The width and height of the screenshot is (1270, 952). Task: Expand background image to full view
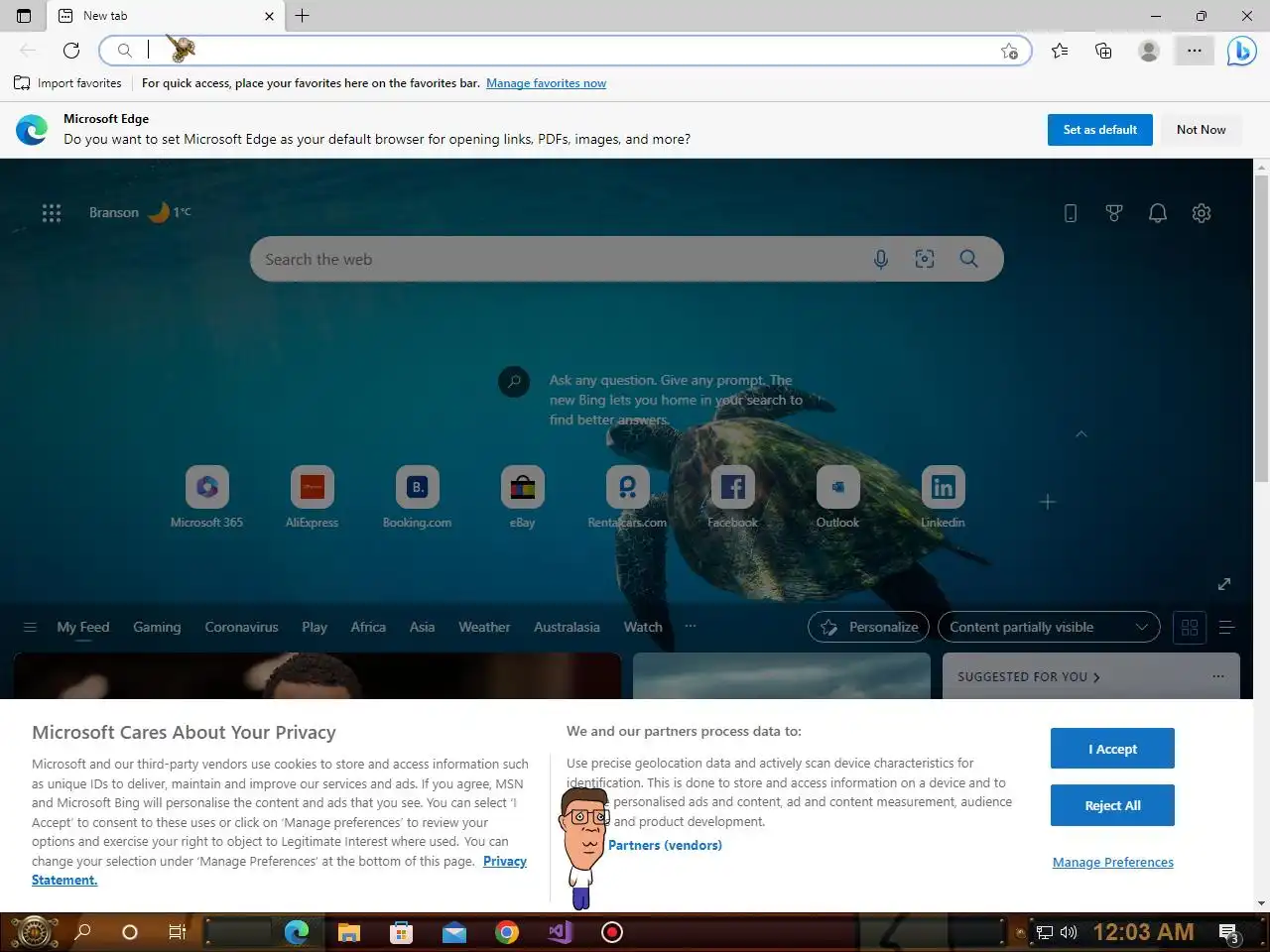(1224, 584)
